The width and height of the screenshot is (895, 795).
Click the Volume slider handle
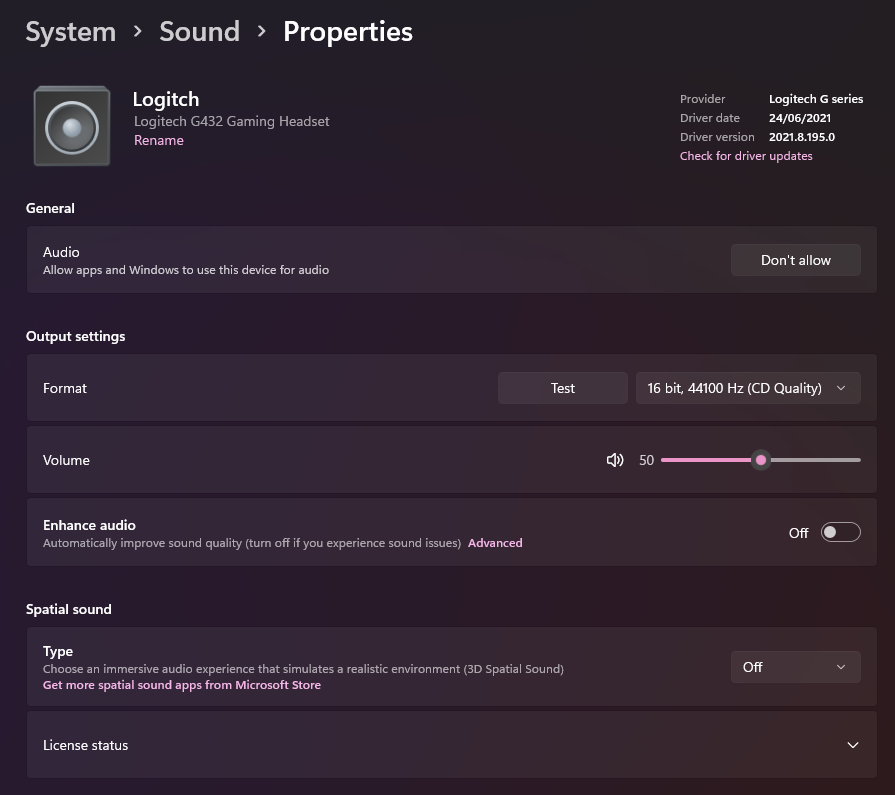coord(760,460)
